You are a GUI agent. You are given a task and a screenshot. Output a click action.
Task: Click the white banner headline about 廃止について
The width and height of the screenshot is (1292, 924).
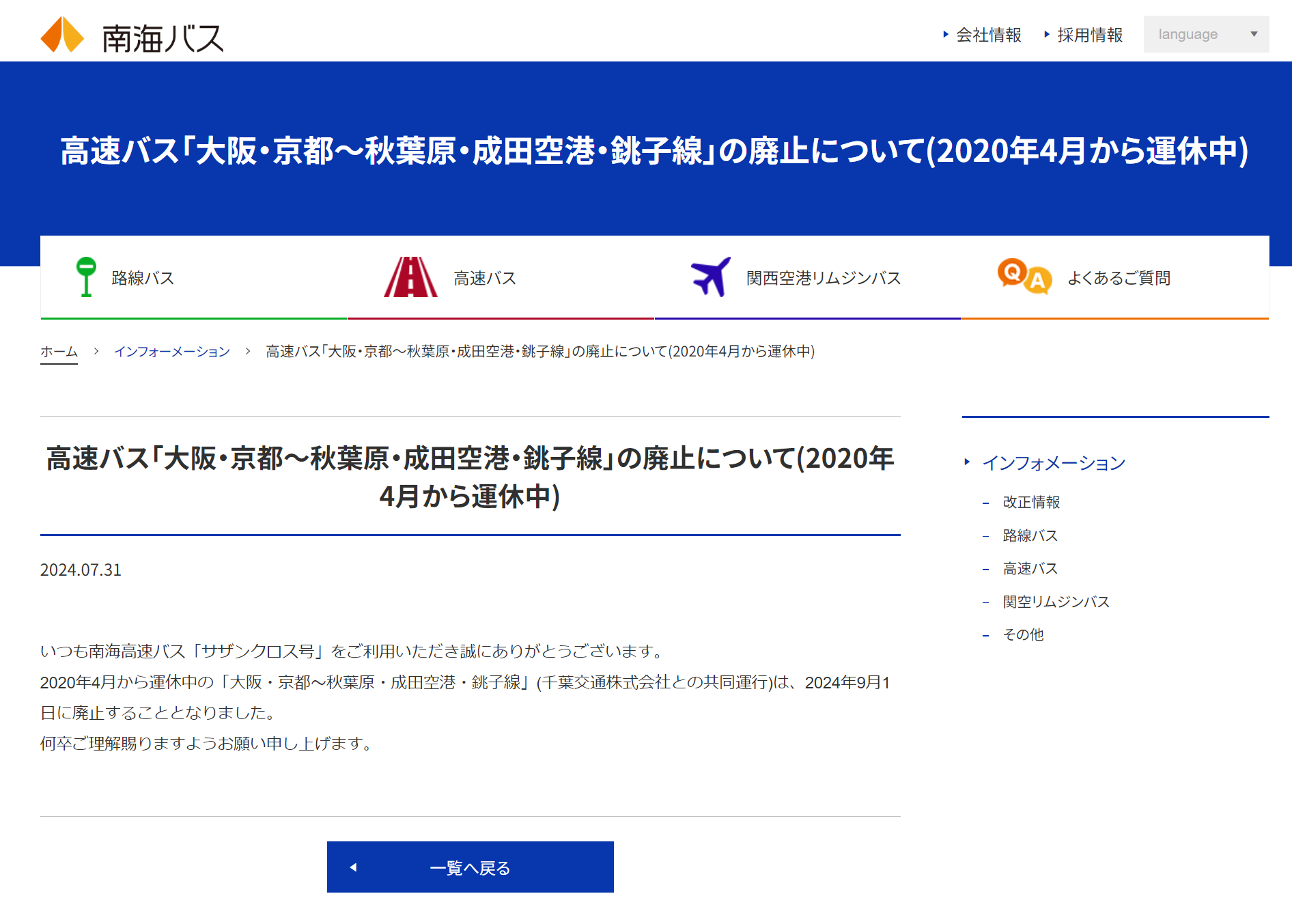click(x=654, y=151)
